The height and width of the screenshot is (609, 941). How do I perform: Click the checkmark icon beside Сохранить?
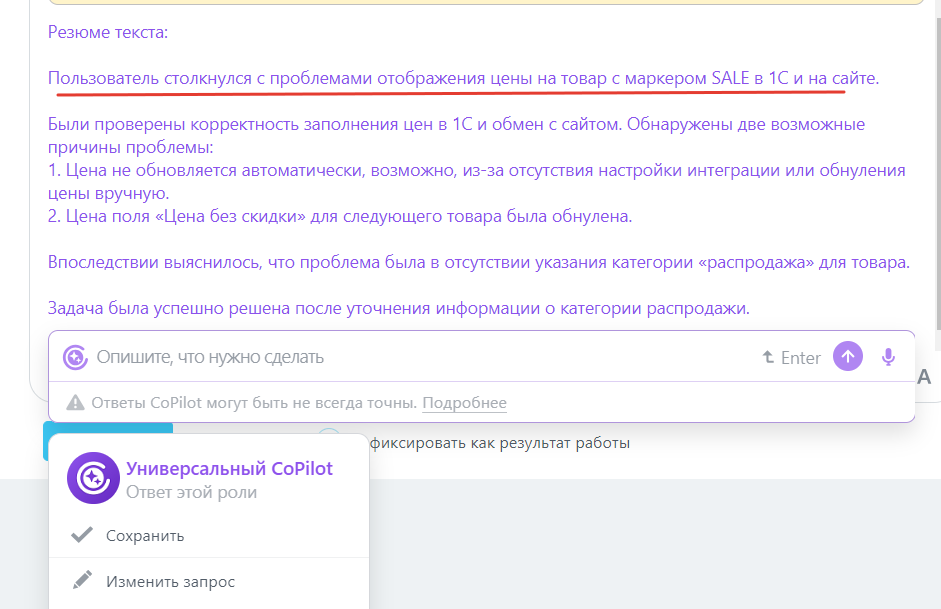pos(82,535)
